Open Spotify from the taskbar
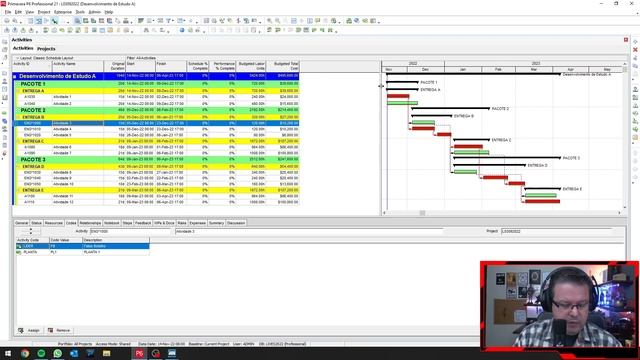 tap(41, 353)
